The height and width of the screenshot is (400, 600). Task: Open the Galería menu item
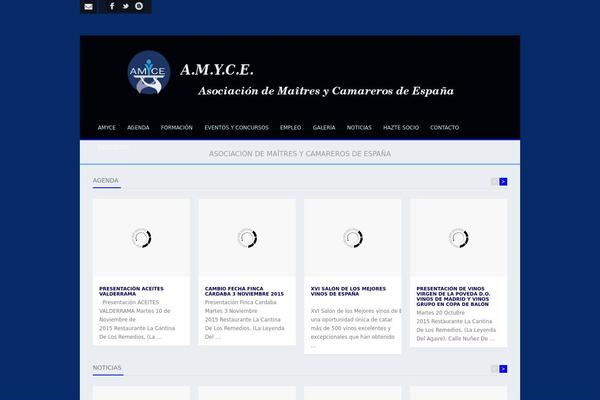tap(324, 127)
